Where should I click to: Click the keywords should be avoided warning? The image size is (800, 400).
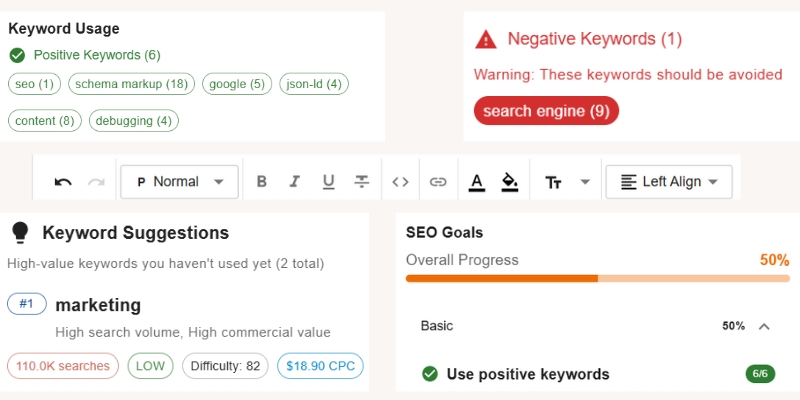point(628,74)
